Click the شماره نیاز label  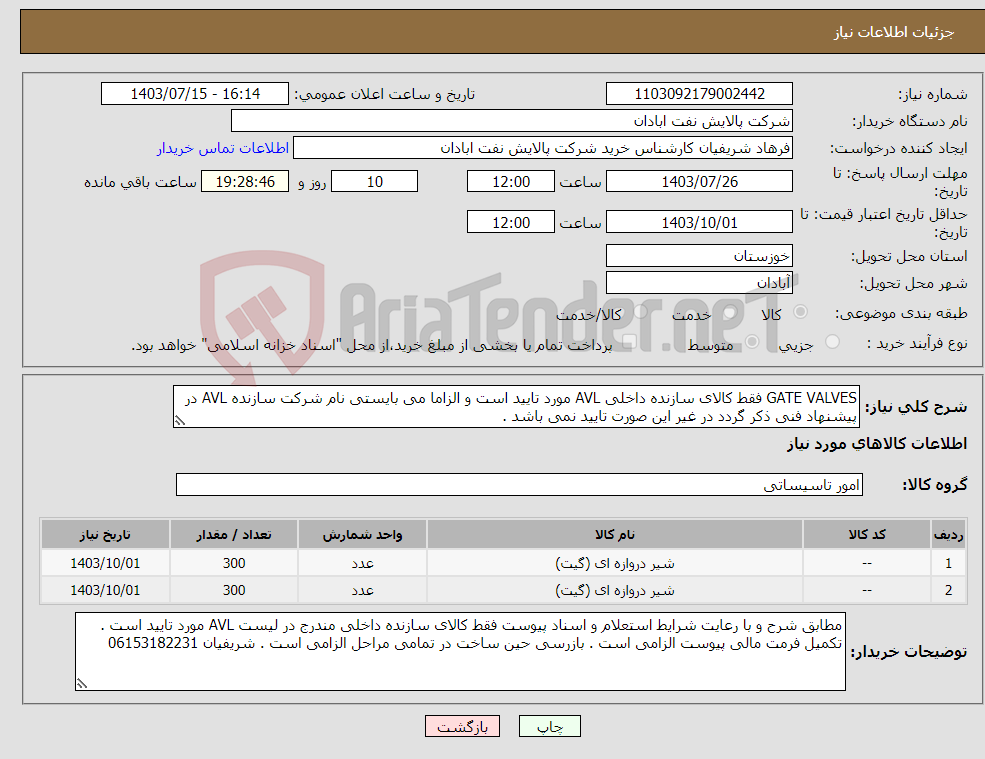click(932, 94)
